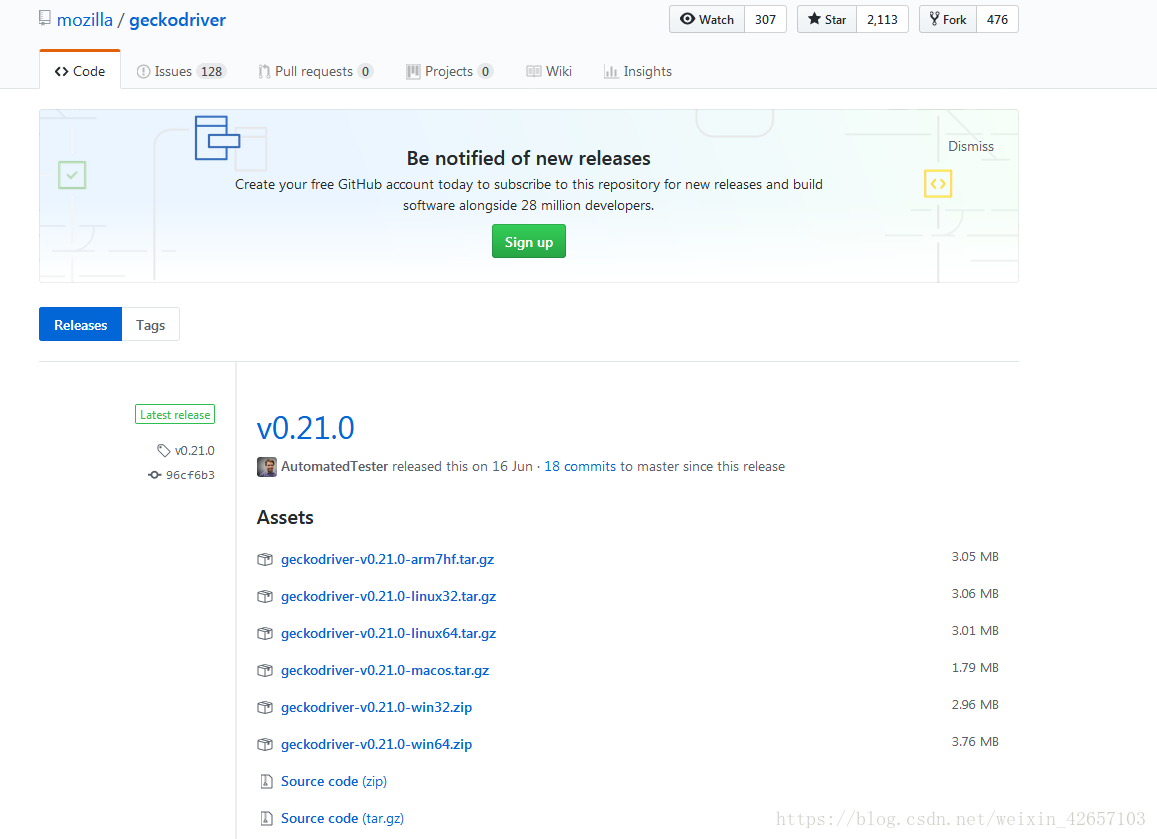
Task: Click the 1.79 MB size text
Action: click(x=975, y=667)
